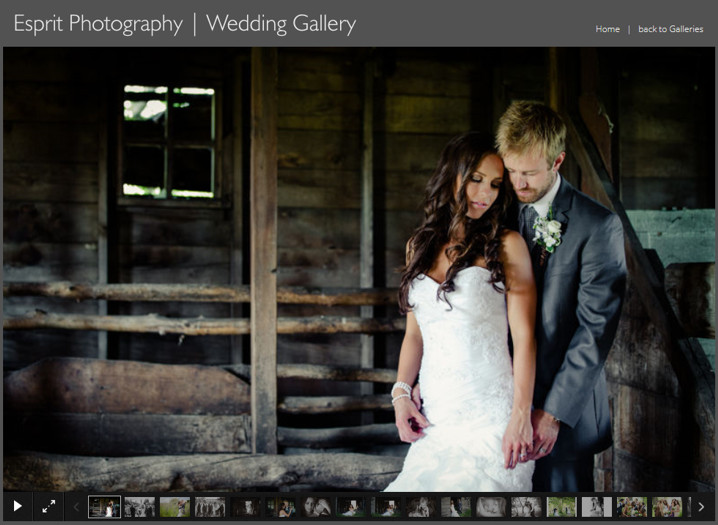
Task: Choose the fourteenth thumbnail with bright green foliage
Action: coord(562,507)
